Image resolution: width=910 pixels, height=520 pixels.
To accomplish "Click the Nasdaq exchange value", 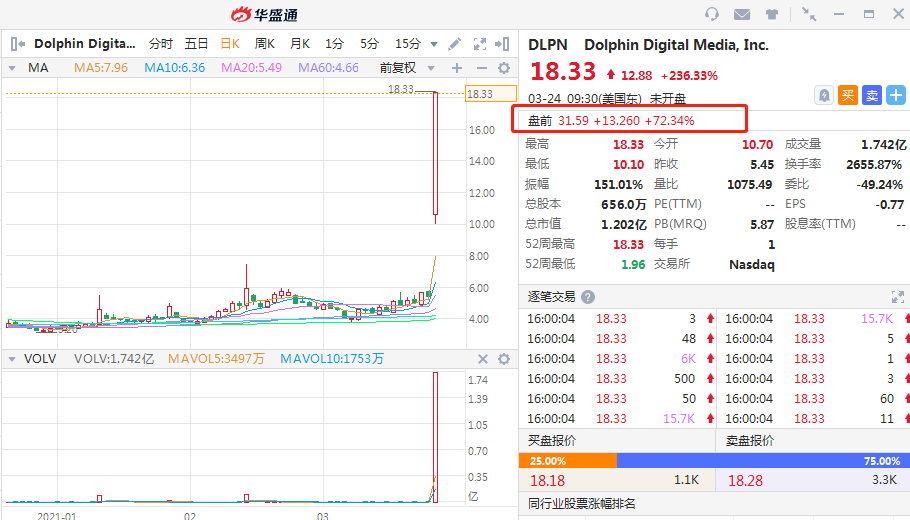I will coord(752,265).
